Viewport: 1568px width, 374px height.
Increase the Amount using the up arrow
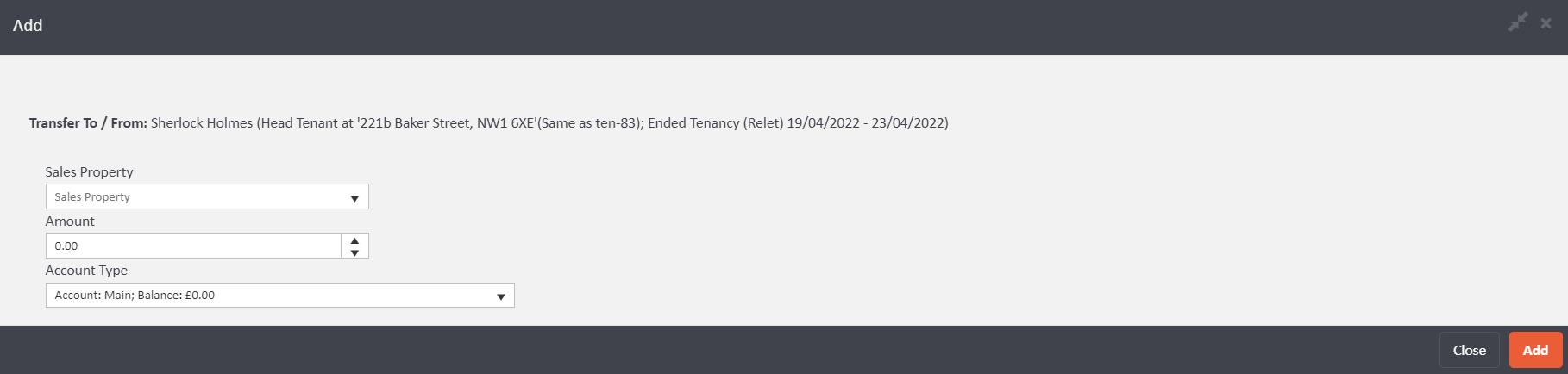pyautogui.click(x=354, y=240)
